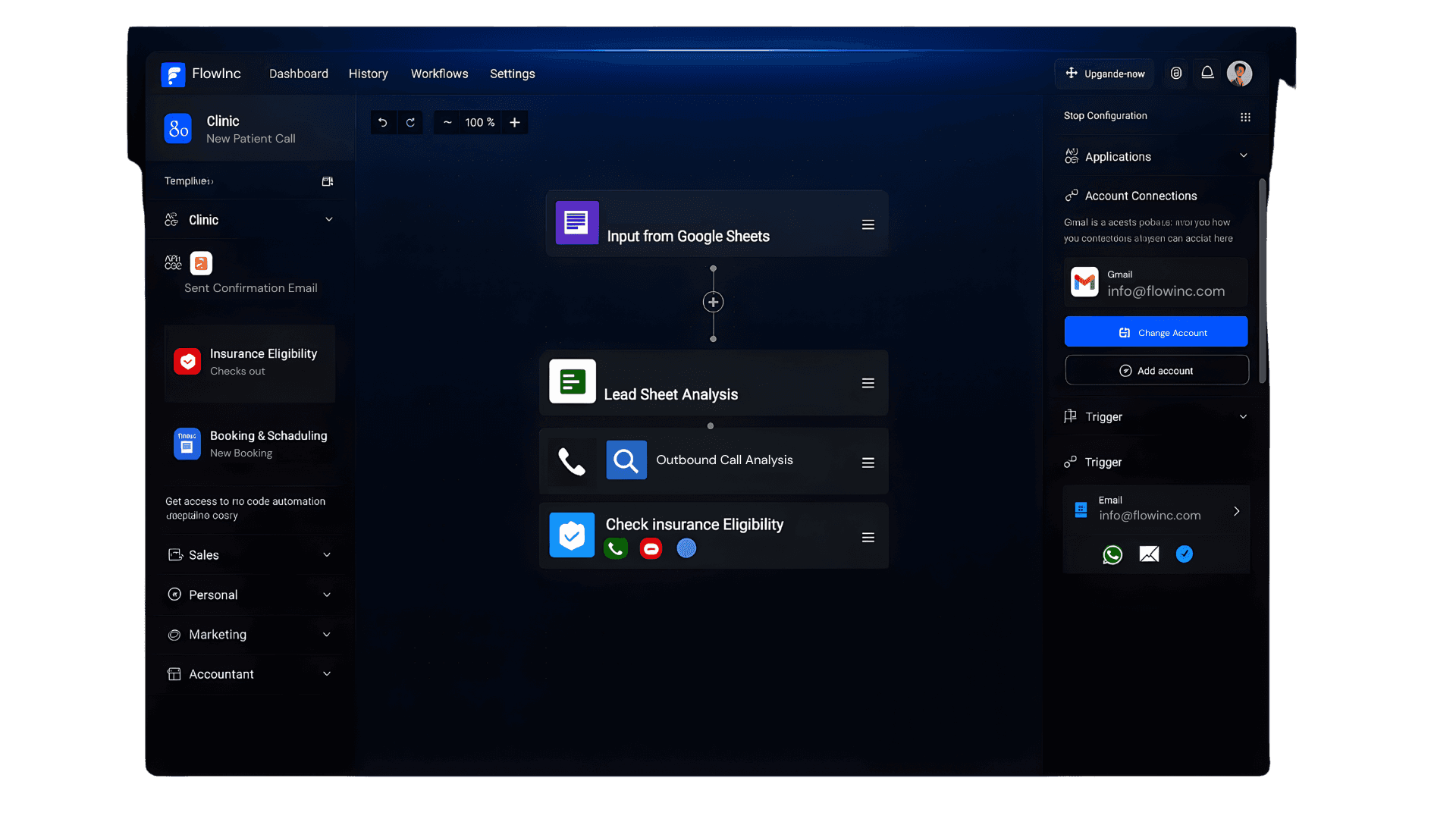Click the notification bell icon
1456x819 pixels.
(x=1207, y=74)
